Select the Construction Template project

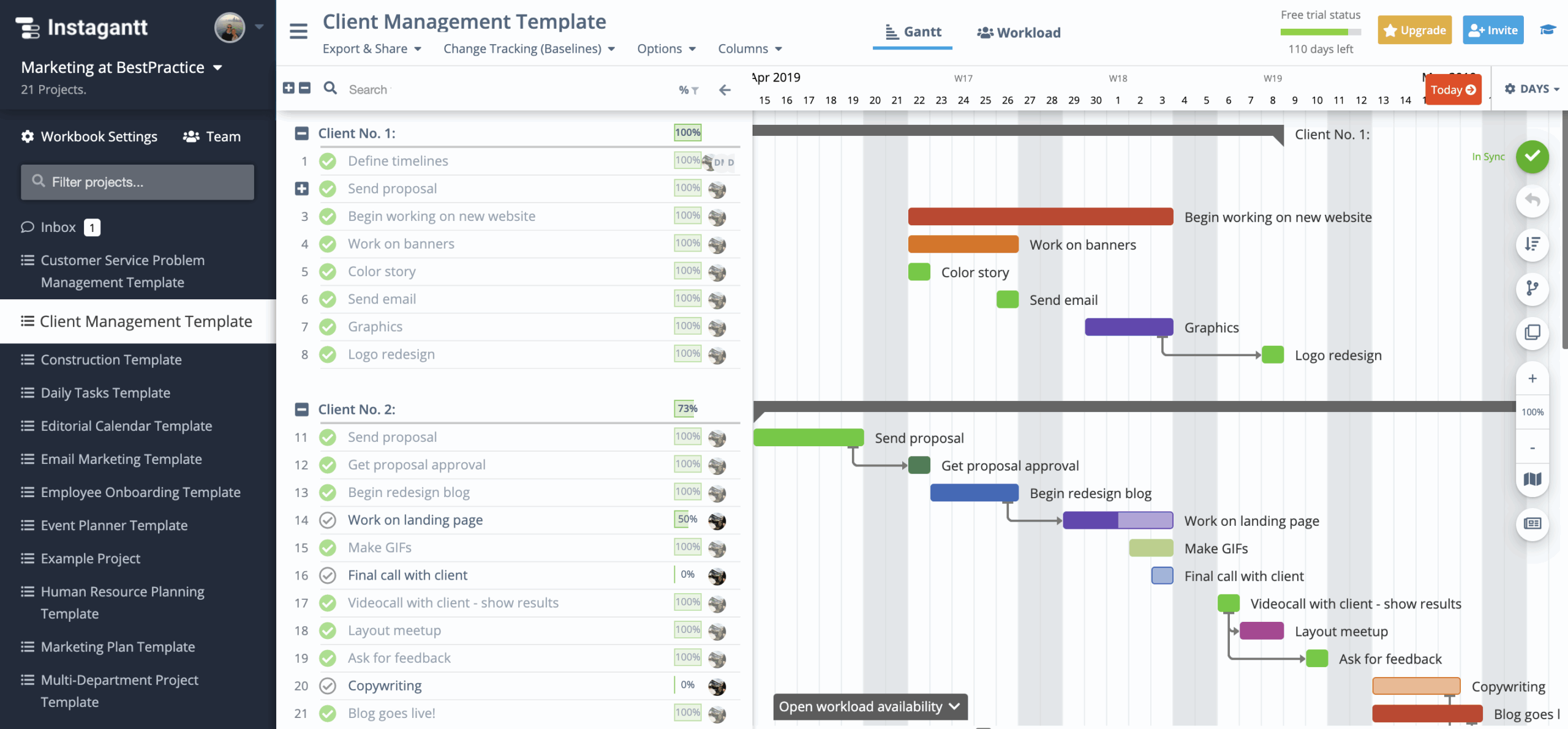pyautogui.click(x=111, y=359)
